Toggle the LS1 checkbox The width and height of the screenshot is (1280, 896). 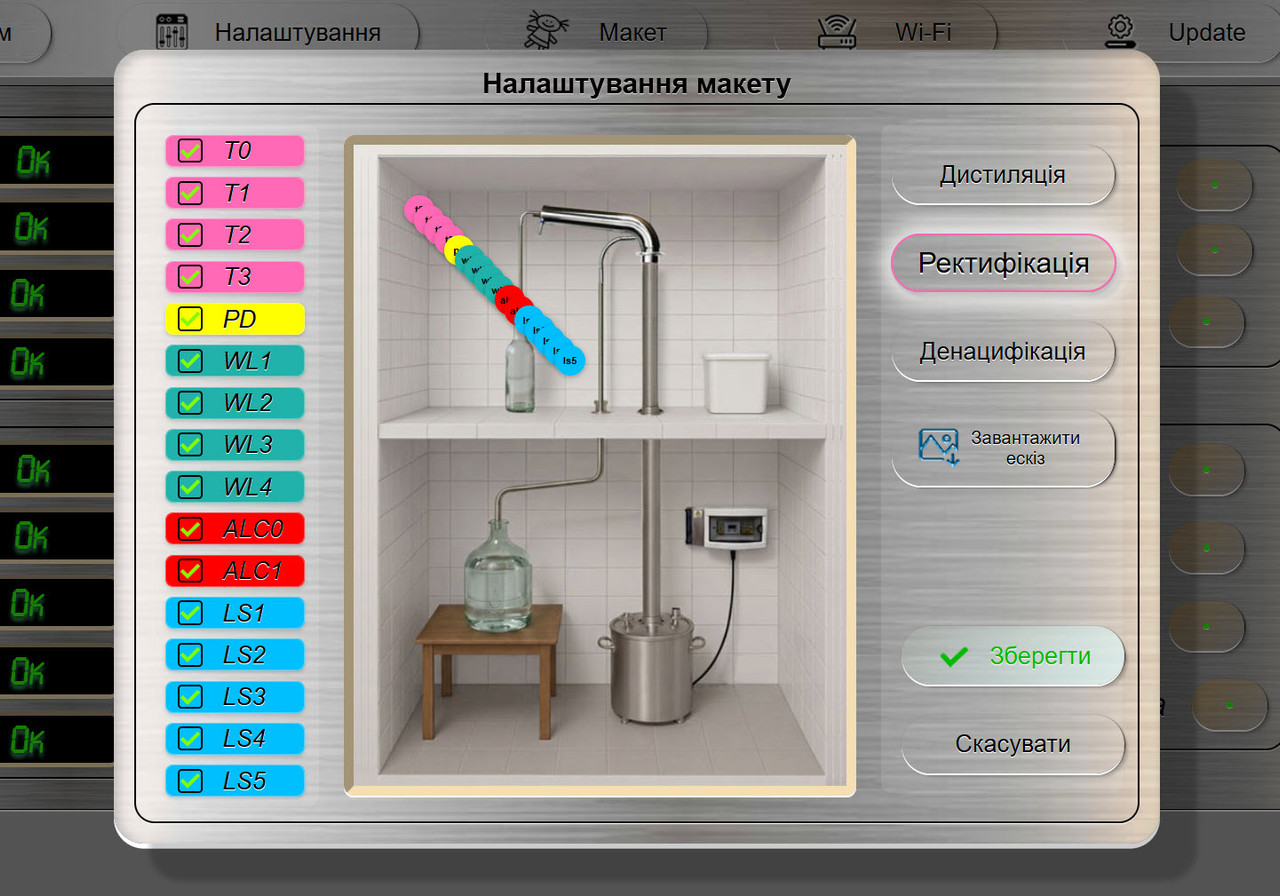pyautogui.click(x=190, y=613)
